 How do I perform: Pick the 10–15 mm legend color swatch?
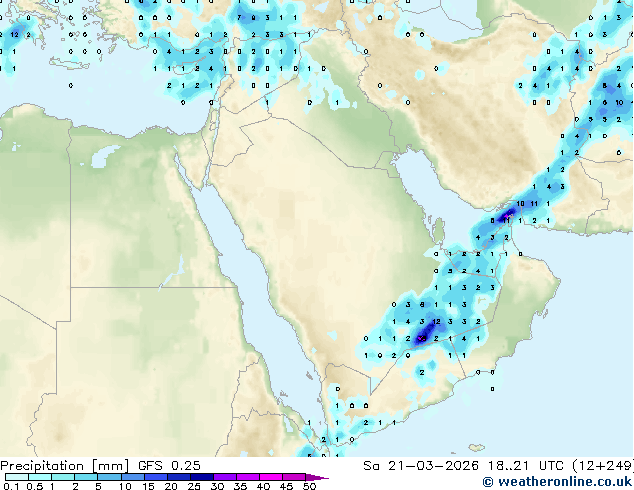(x=132, y=477)
